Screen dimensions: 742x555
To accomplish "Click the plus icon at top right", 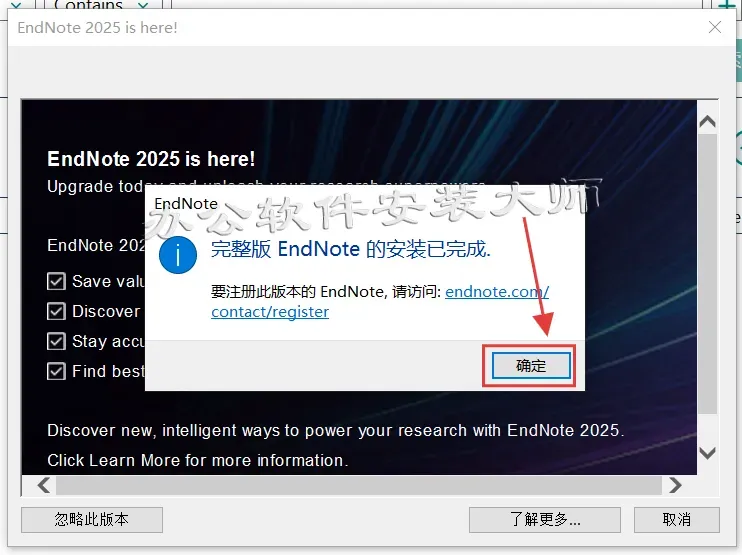I will (x=725, y=5).
